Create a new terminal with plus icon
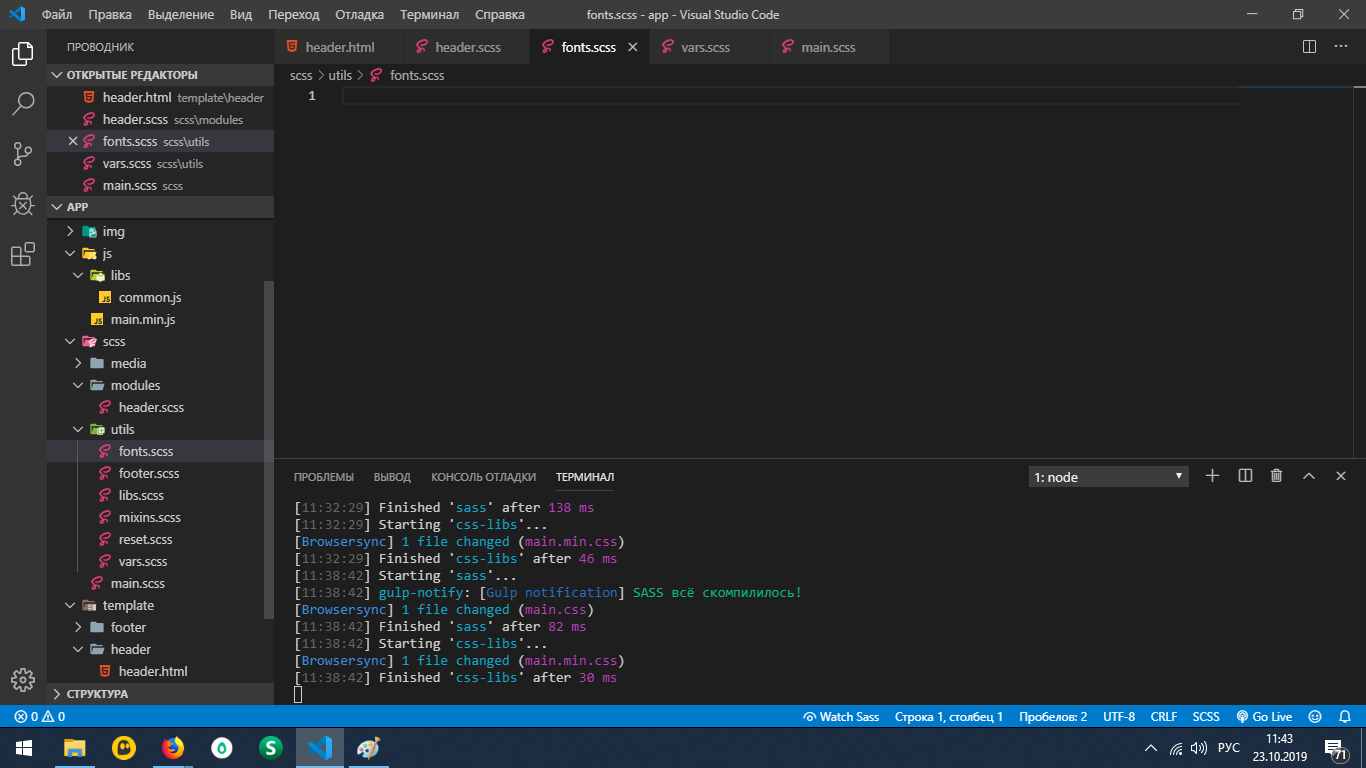1366x768 pixels. (1212, 476)
